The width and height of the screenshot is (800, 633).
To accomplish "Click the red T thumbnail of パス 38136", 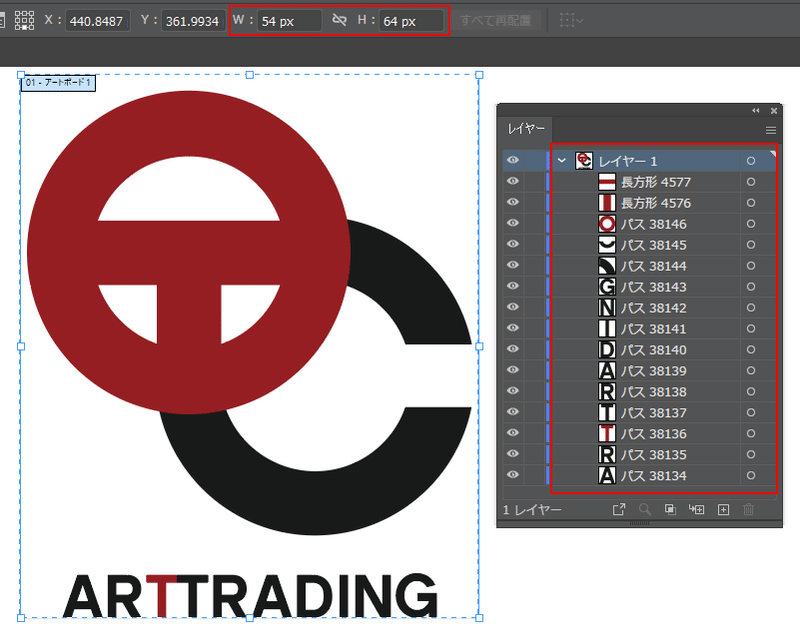I will point(607,433).
